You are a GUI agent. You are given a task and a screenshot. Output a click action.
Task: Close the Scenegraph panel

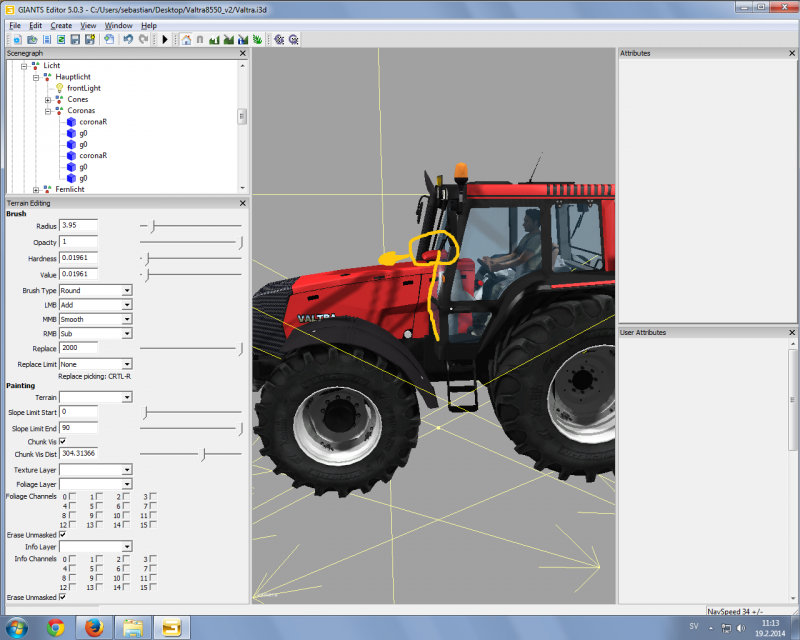[243, 53]
